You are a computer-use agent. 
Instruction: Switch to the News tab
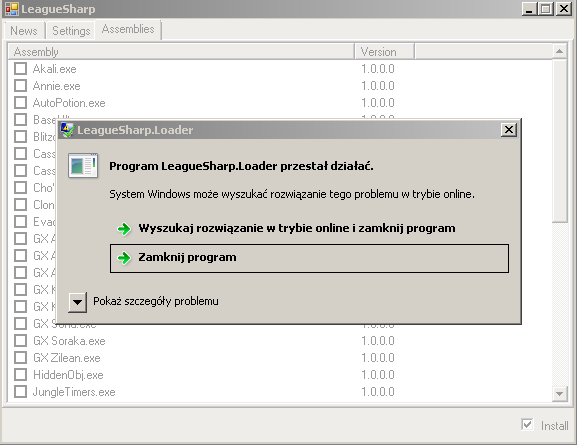click(x=24, y=31)
